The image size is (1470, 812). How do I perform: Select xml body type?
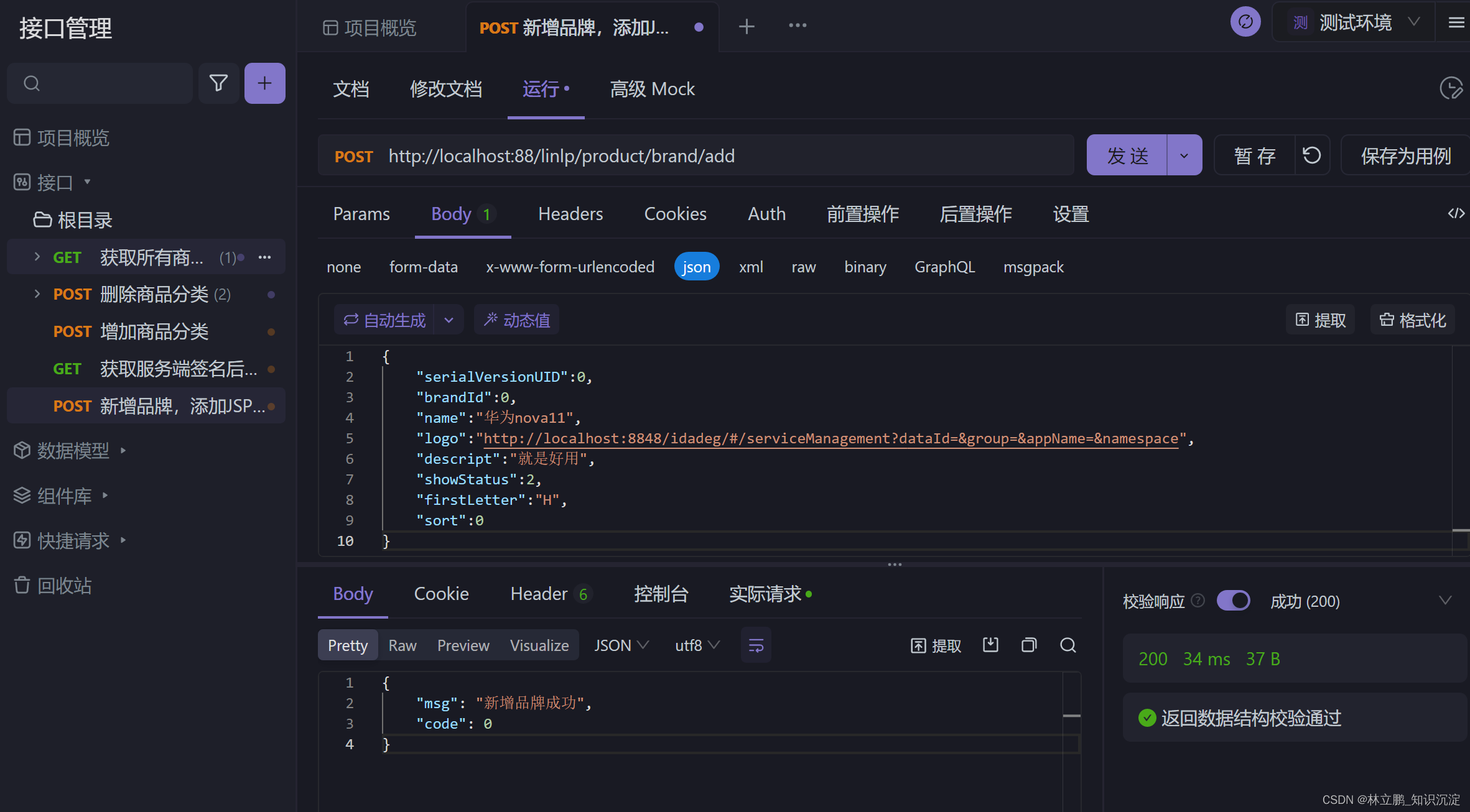point(751,267)
